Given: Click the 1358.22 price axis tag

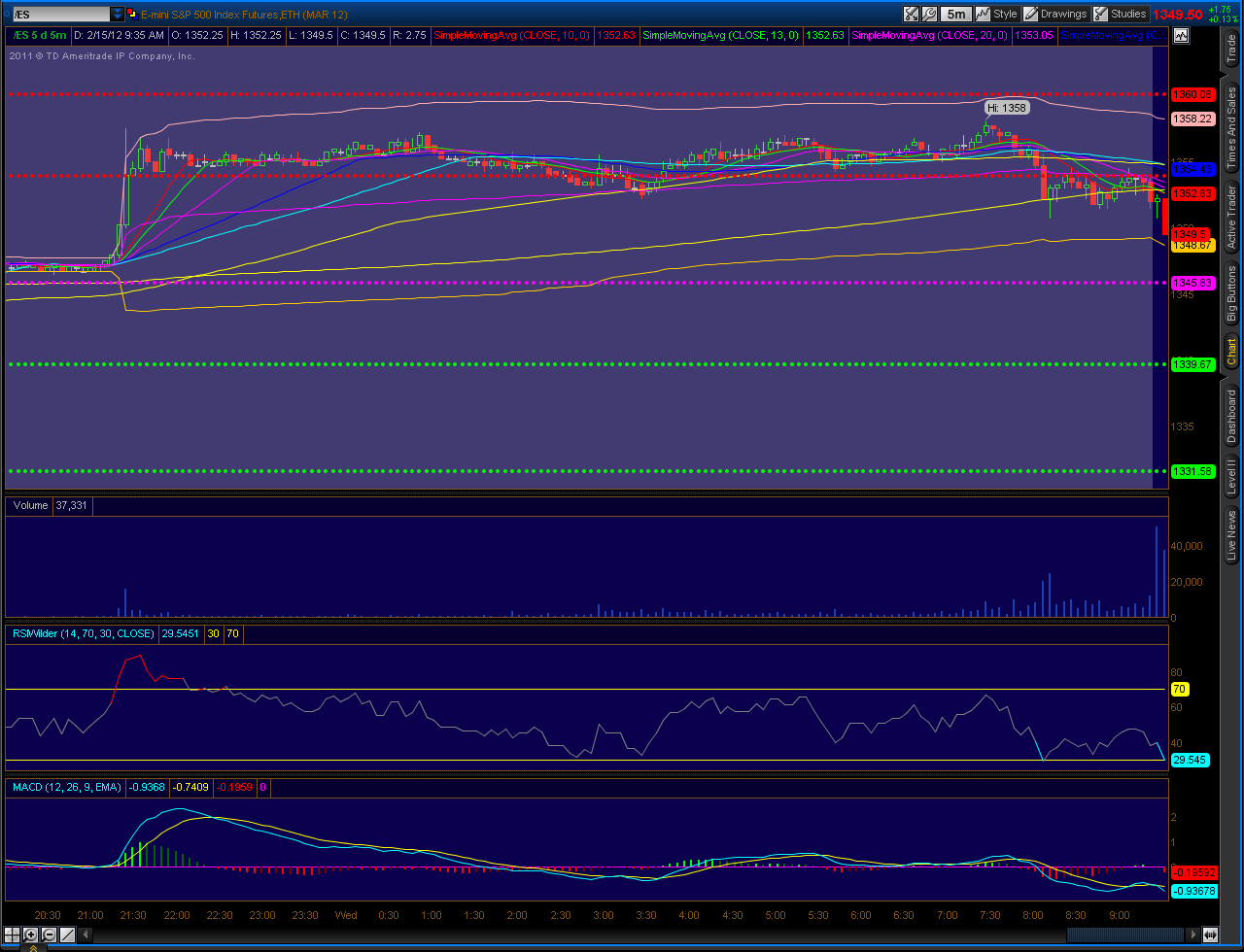Looking at the screenshot, I should [1192, 119].
